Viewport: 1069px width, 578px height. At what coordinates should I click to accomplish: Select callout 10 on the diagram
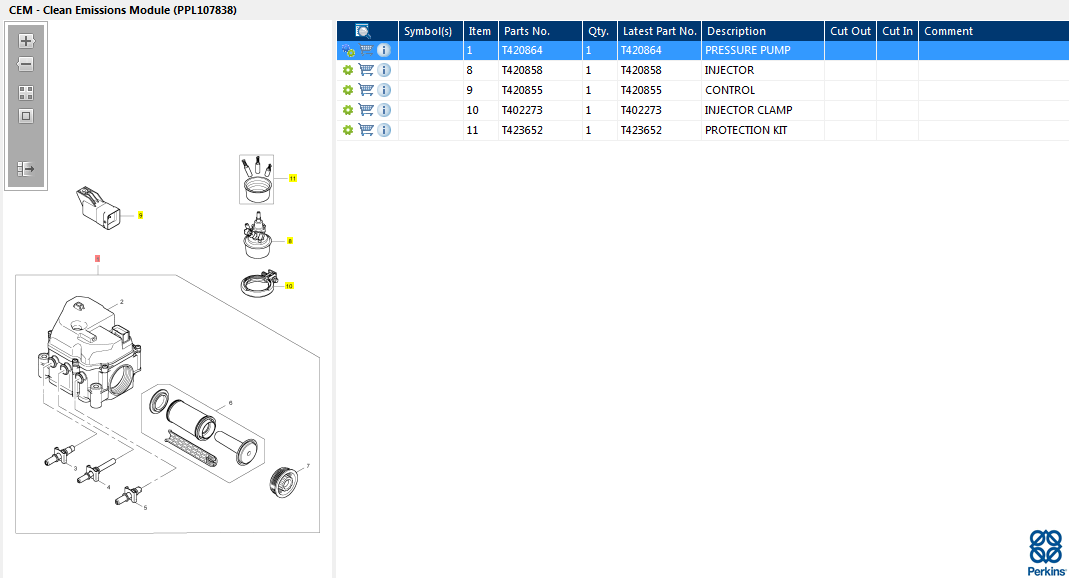[289, 286]
